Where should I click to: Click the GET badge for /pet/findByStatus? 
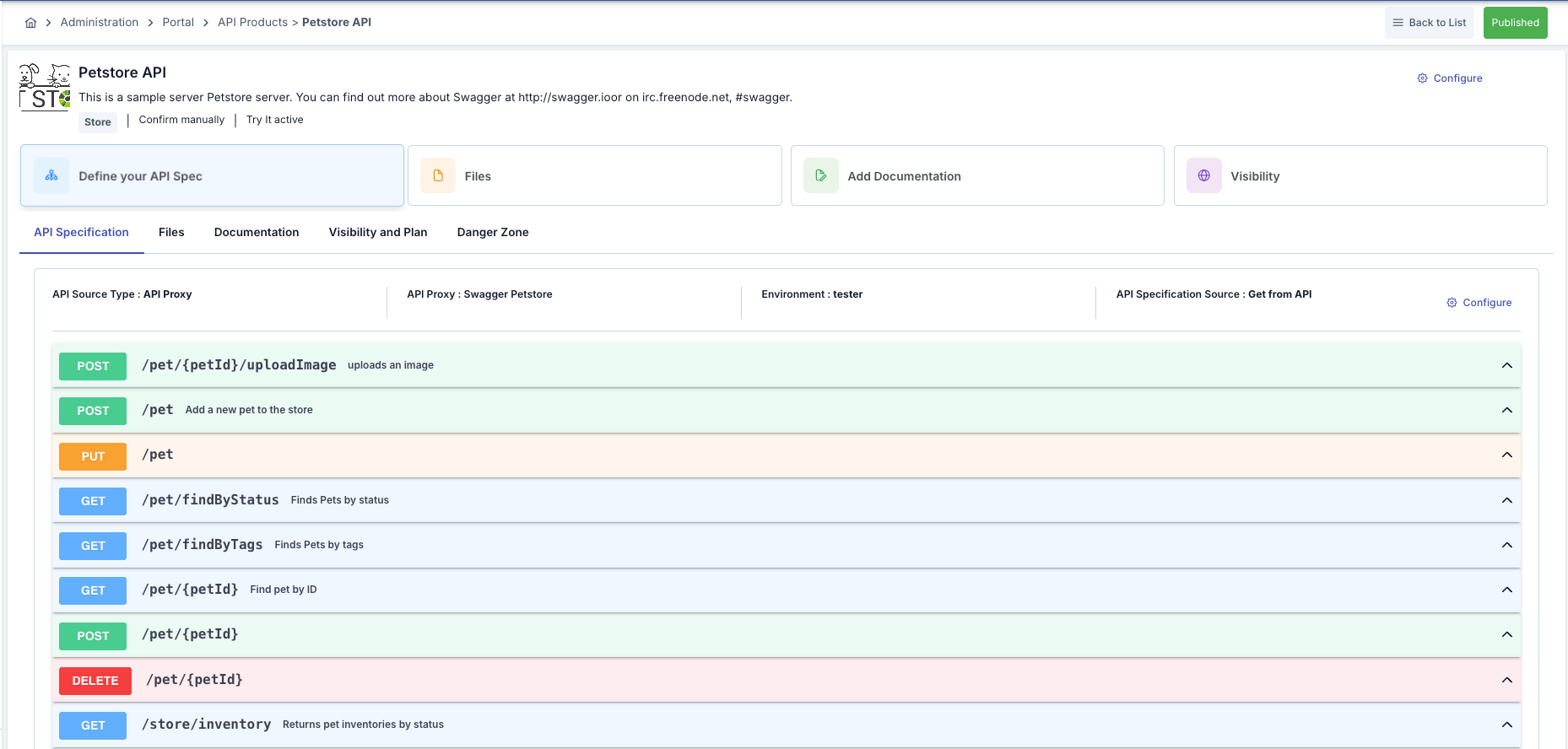pyautogui.click(x=93, y=501)
